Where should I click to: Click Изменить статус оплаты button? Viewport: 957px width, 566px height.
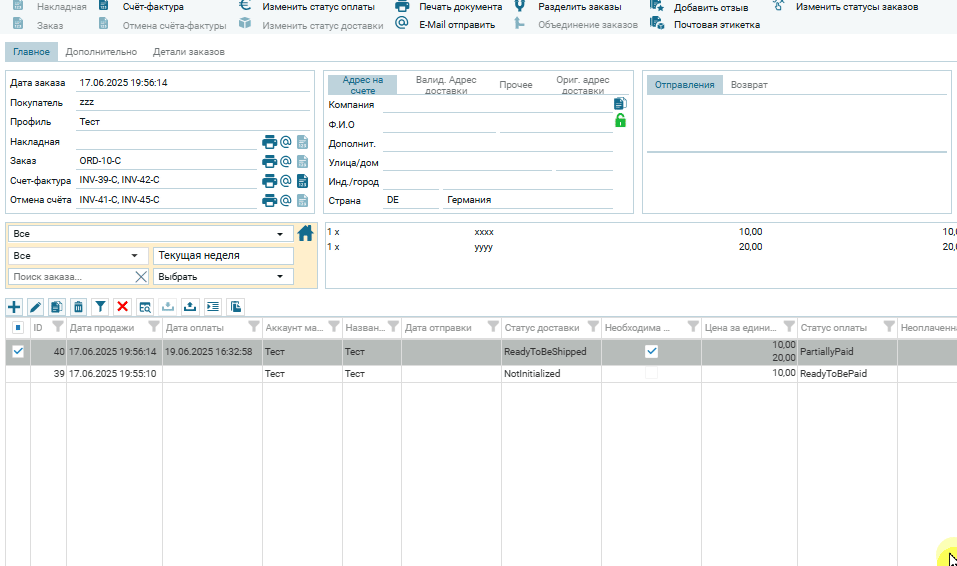pos(308,7)
